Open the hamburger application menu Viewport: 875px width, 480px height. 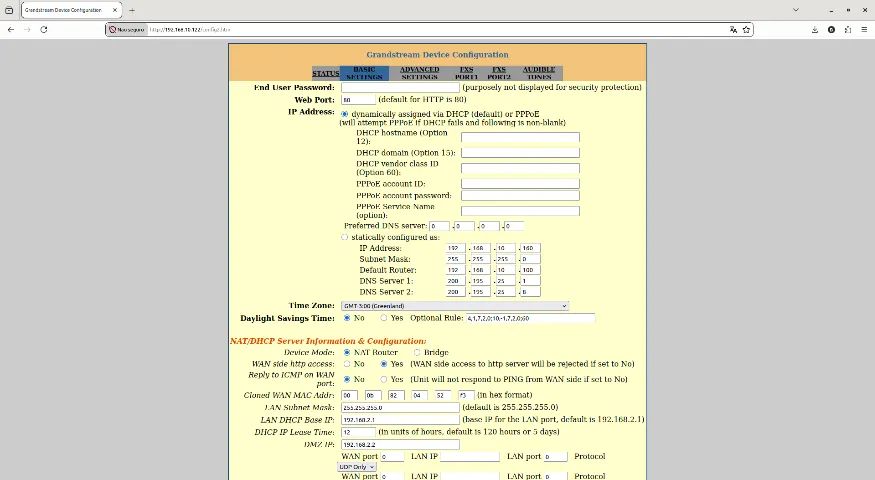tap(864, 30)
